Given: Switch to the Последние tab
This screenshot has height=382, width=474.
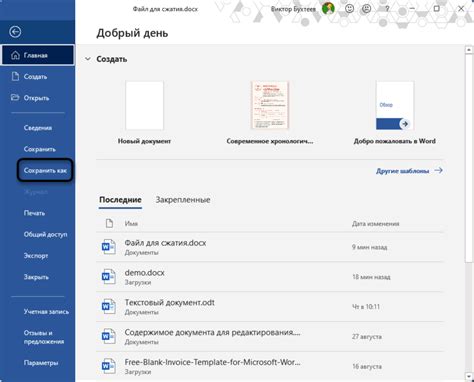Looking at the screenshot, I should 120,200.
